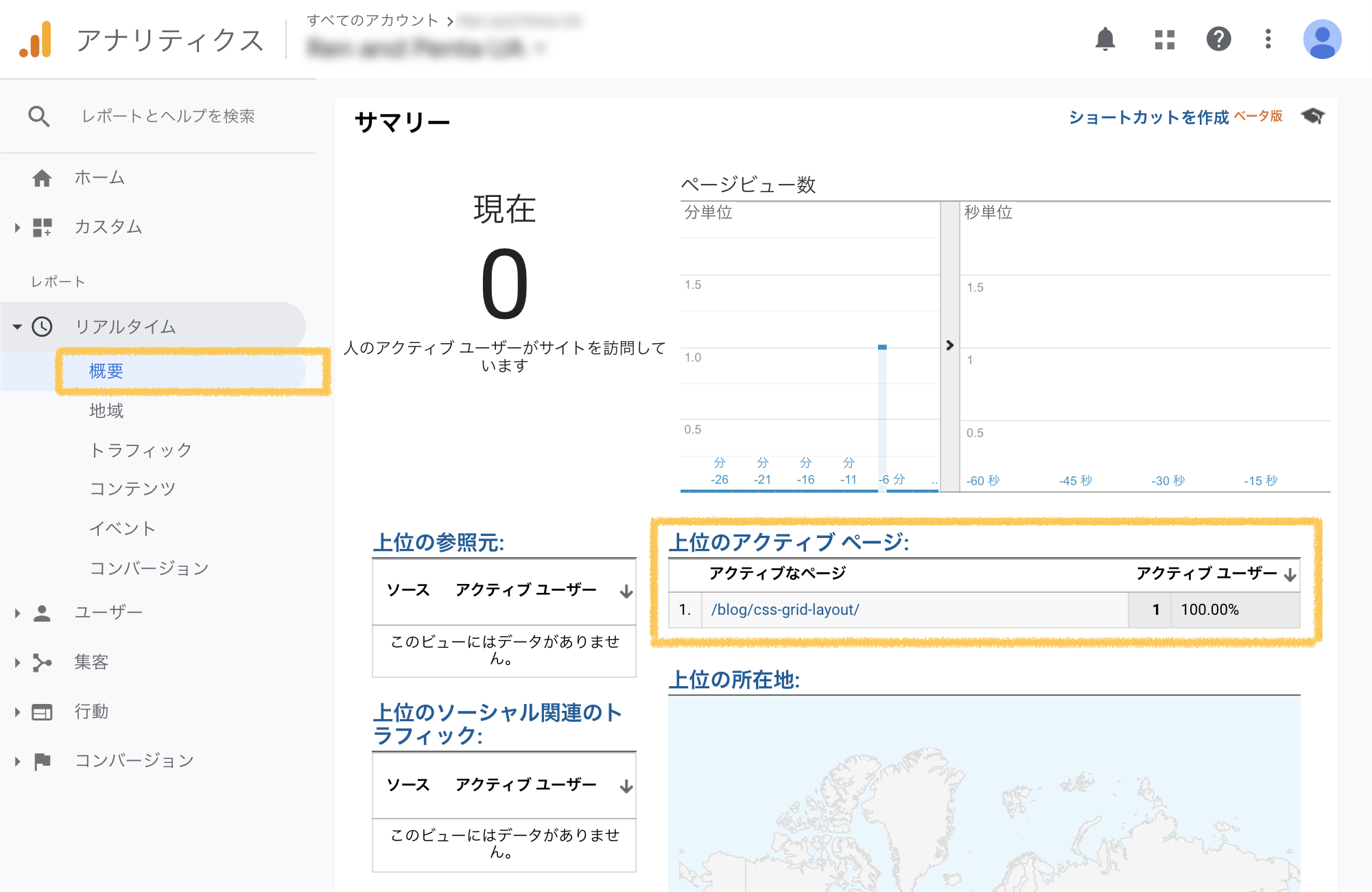The height and width of the screenshot is (892, 1372).
Task: Select コンテンツ under リアルタイム
Action: 132,489
